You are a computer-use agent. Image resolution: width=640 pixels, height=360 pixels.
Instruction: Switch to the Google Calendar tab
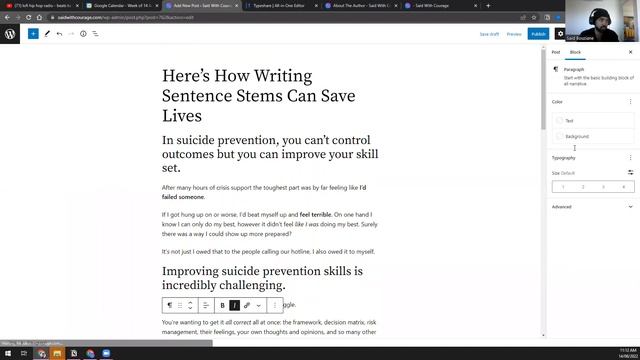(x=122, y=6)
